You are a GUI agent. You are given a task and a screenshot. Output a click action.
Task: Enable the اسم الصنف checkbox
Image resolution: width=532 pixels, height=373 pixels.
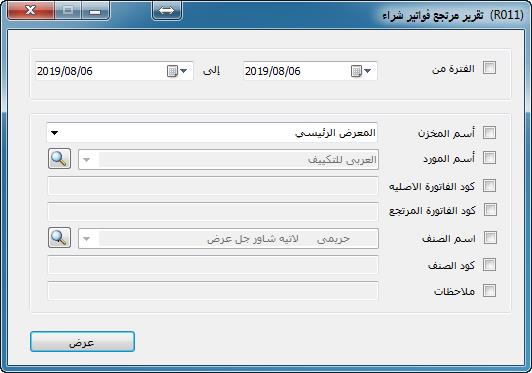click(490, 238)
